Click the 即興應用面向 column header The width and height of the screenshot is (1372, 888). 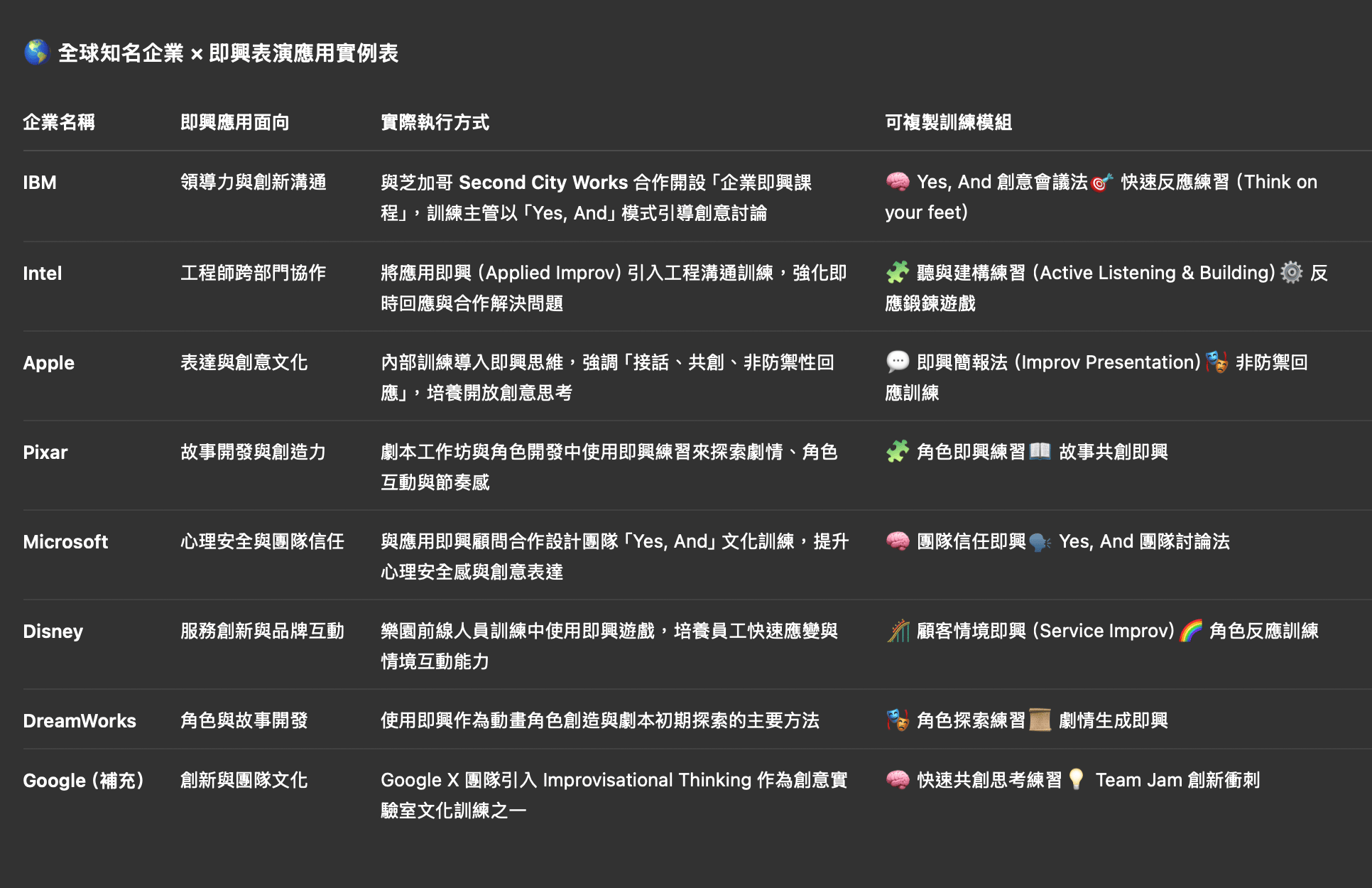click(x=234, y=122)
